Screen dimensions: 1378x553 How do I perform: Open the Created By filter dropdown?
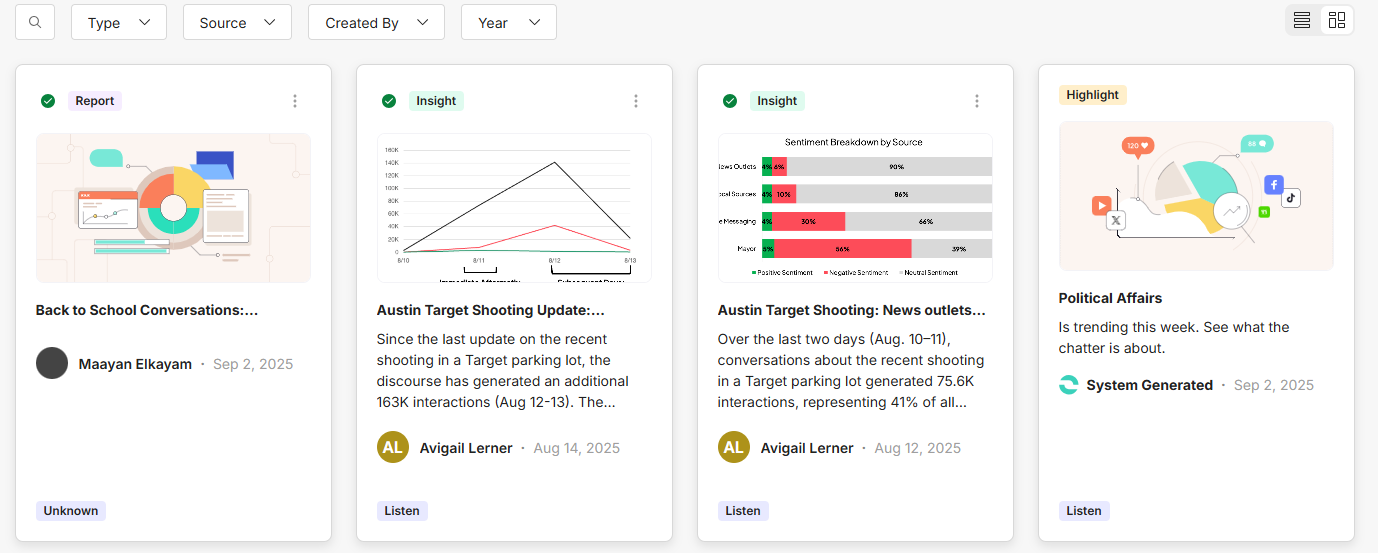tap(376, 22)
